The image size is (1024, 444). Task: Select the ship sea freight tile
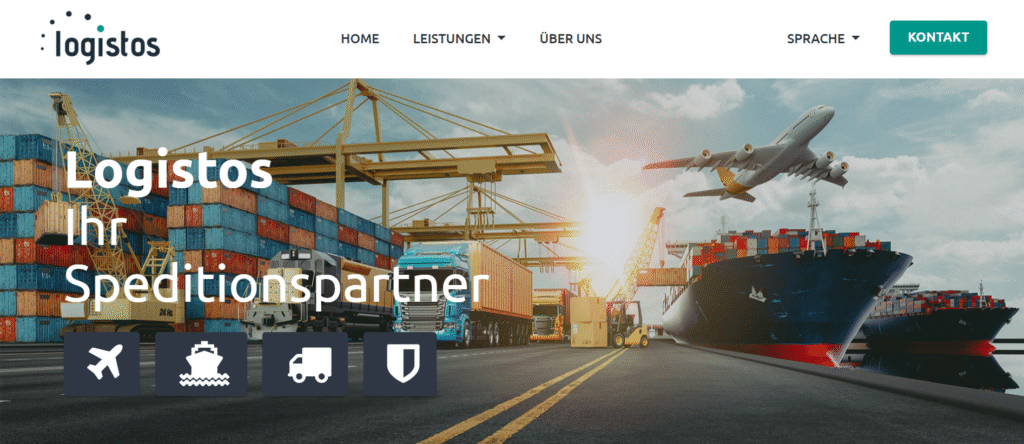[201, 364]
